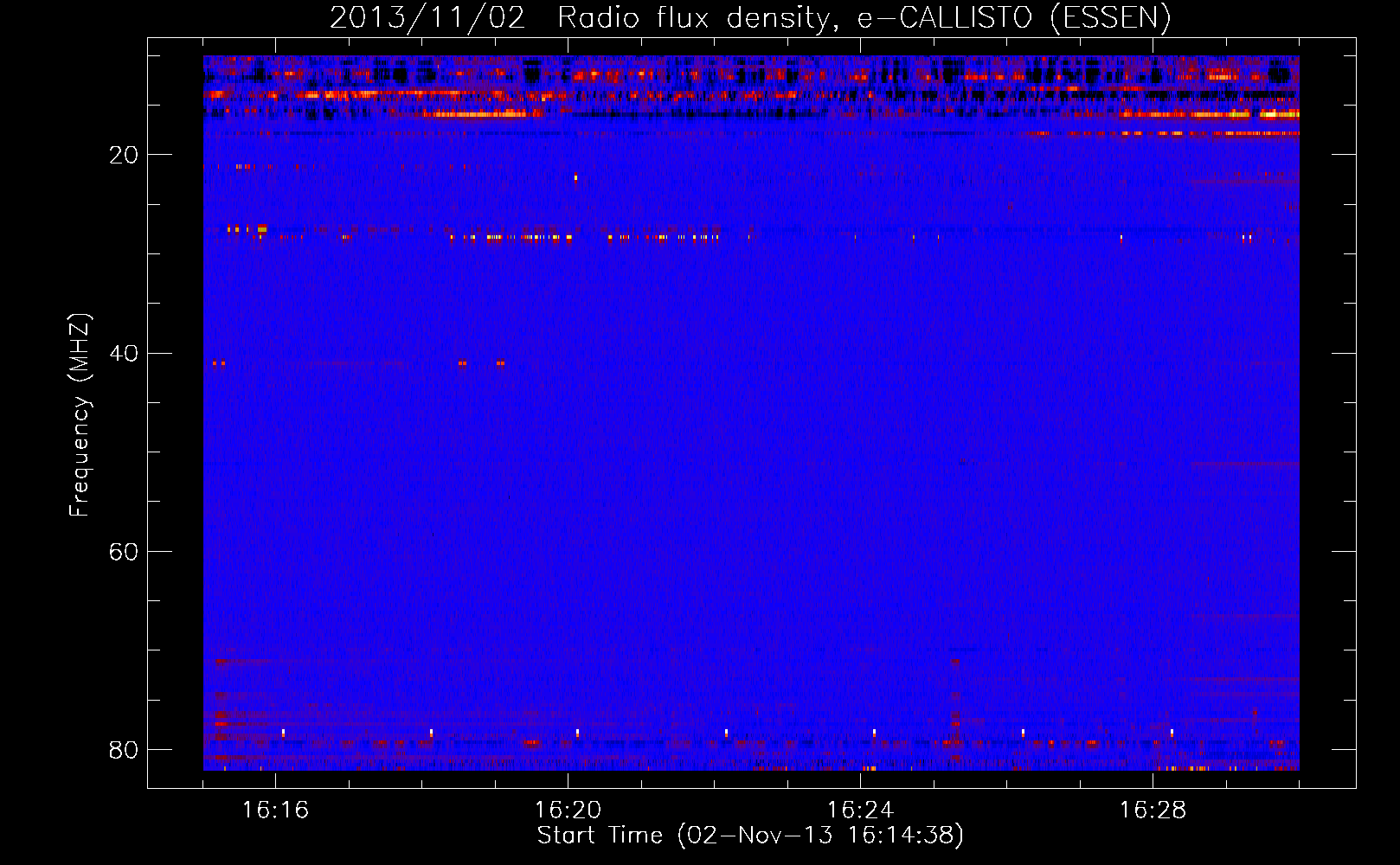Click the time tick label "16:20"
Screen dimensions: 1400x865
pyautogui.click(x=568, y=811)
